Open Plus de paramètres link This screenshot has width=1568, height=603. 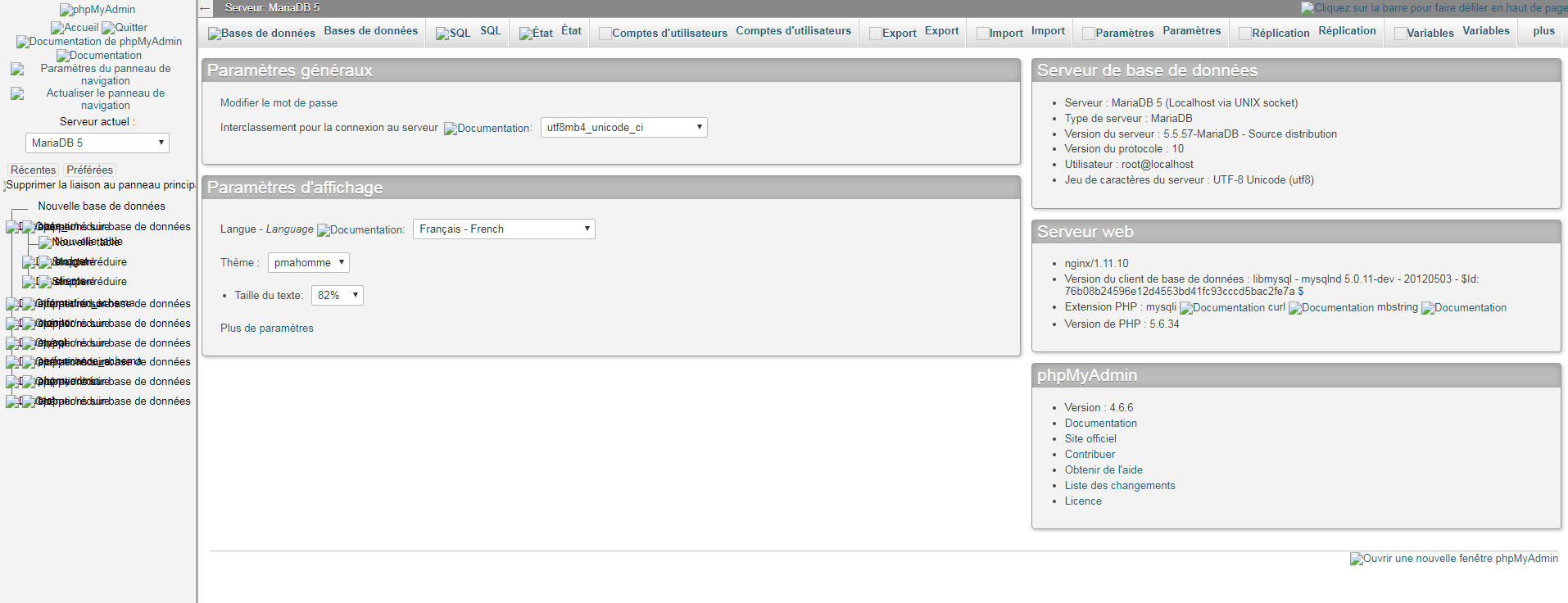[x=267, y=329]
